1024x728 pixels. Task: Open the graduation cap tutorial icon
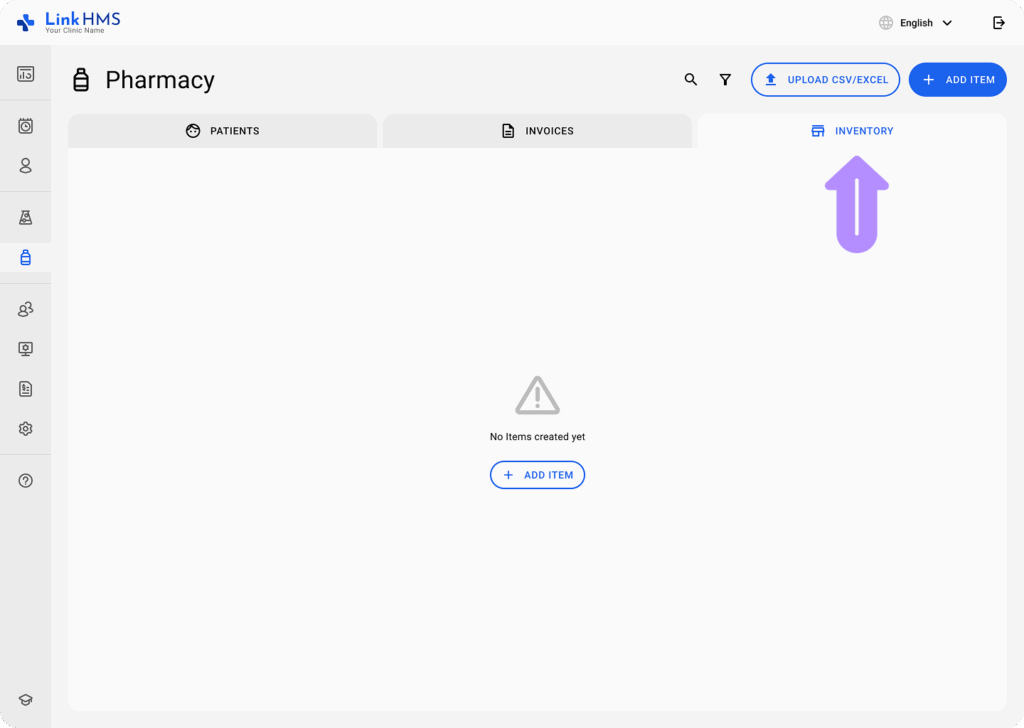tap(25, 700)
